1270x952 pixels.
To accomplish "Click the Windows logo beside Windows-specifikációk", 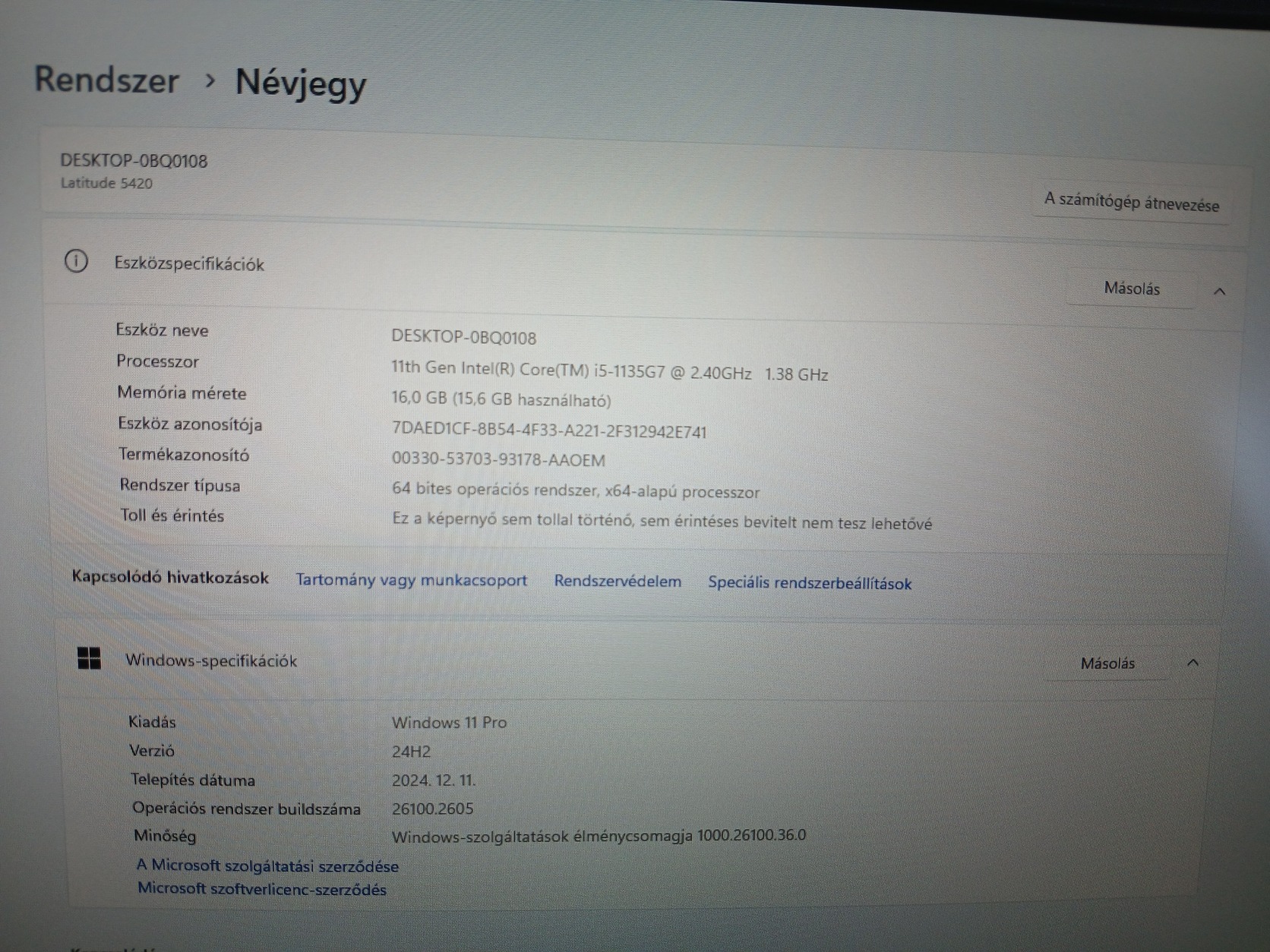I will coord(90,658).
